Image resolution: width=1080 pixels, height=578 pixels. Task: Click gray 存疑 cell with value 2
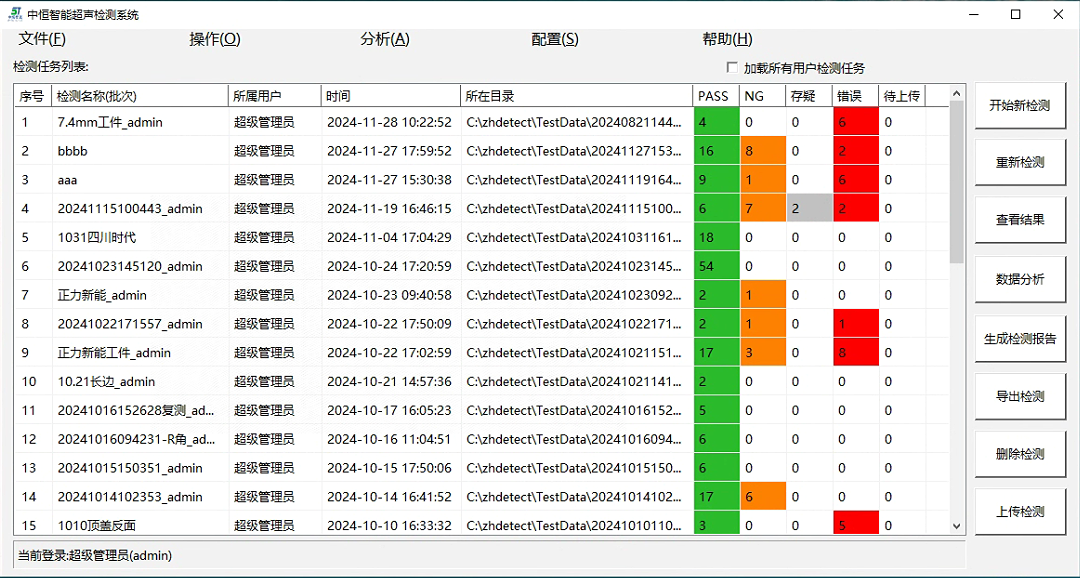[x=809, y=209]
